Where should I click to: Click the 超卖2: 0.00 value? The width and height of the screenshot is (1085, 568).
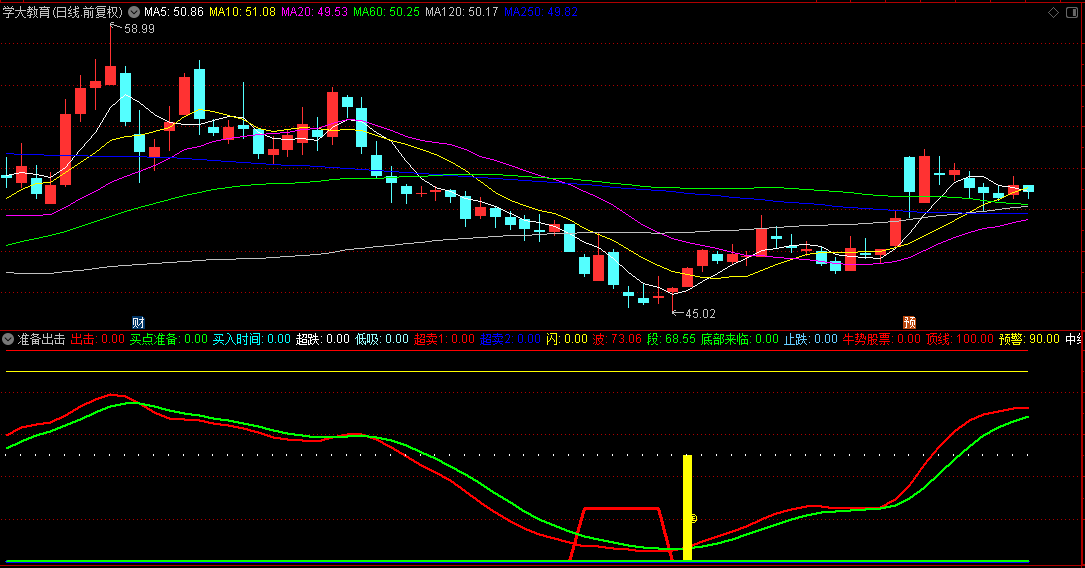[511, 339]
